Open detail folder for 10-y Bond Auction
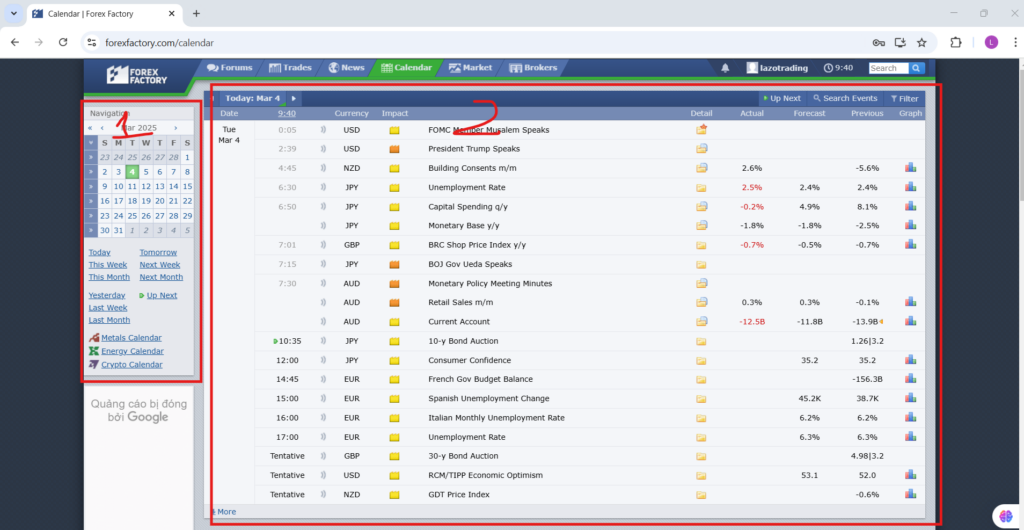Image resolution: width=1024 pixels, height=530 pixels. [x=701, y=341]
